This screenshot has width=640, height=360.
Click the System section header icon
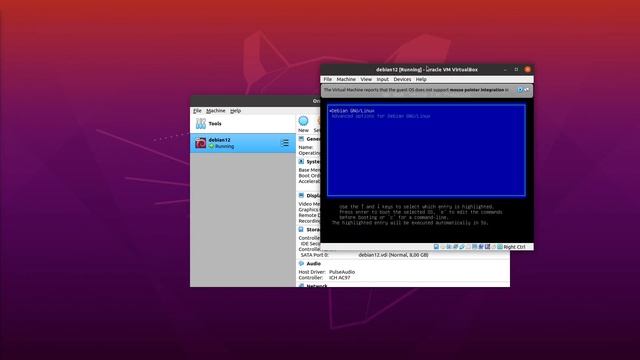click(x=301, y=162)
